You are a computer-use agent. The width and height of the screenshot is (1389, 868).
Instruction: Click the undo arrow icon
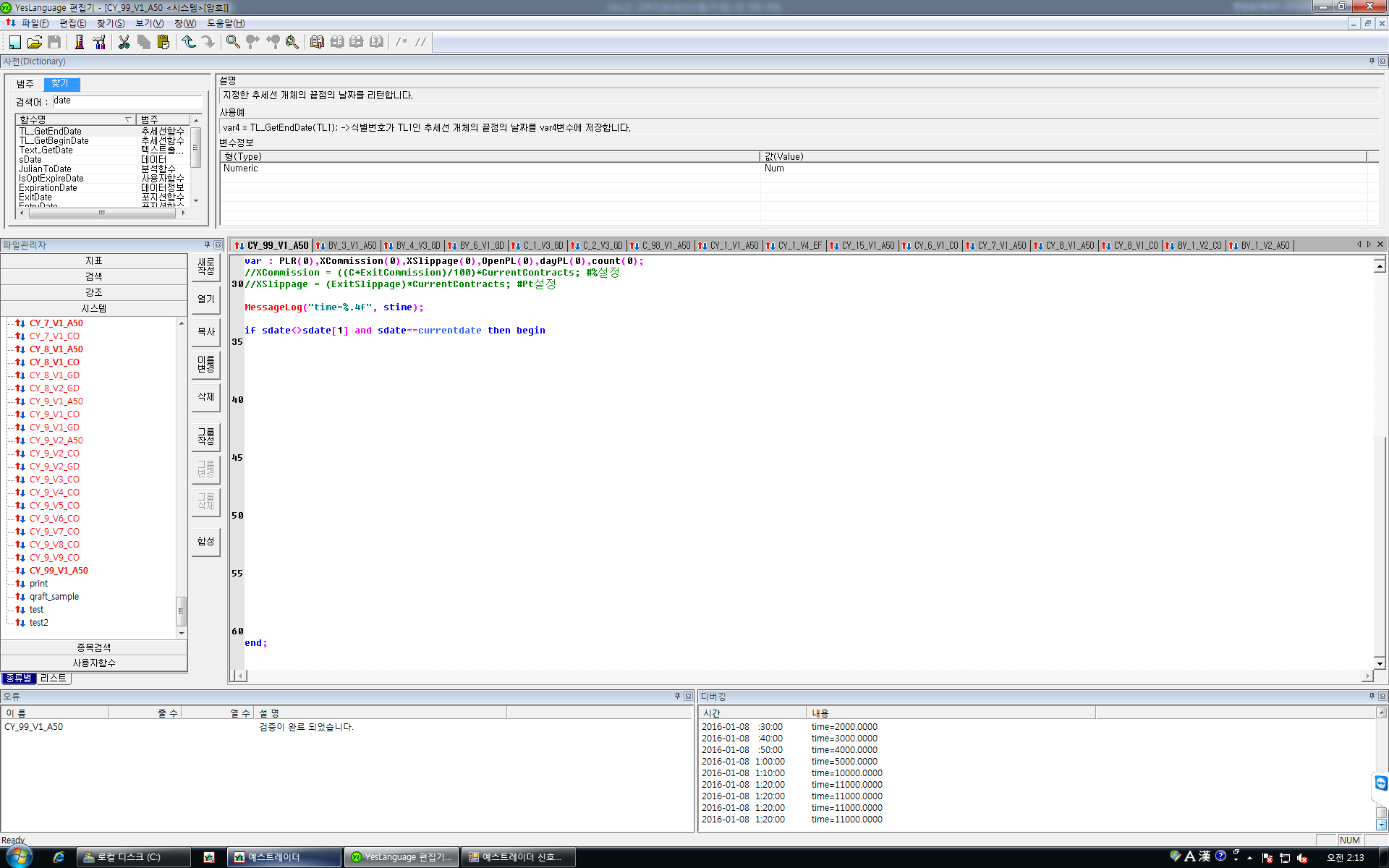(x=189, y=42)
